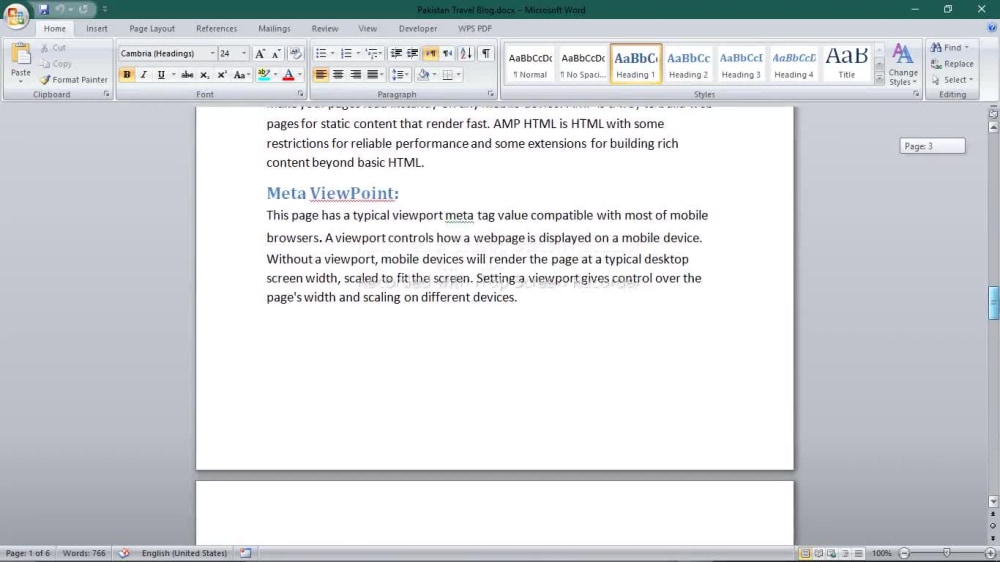The width and height of the screenshot is (1000, 562).
Task: Start a numbered list
Action: pyautogui.click(x=346, y=54)
